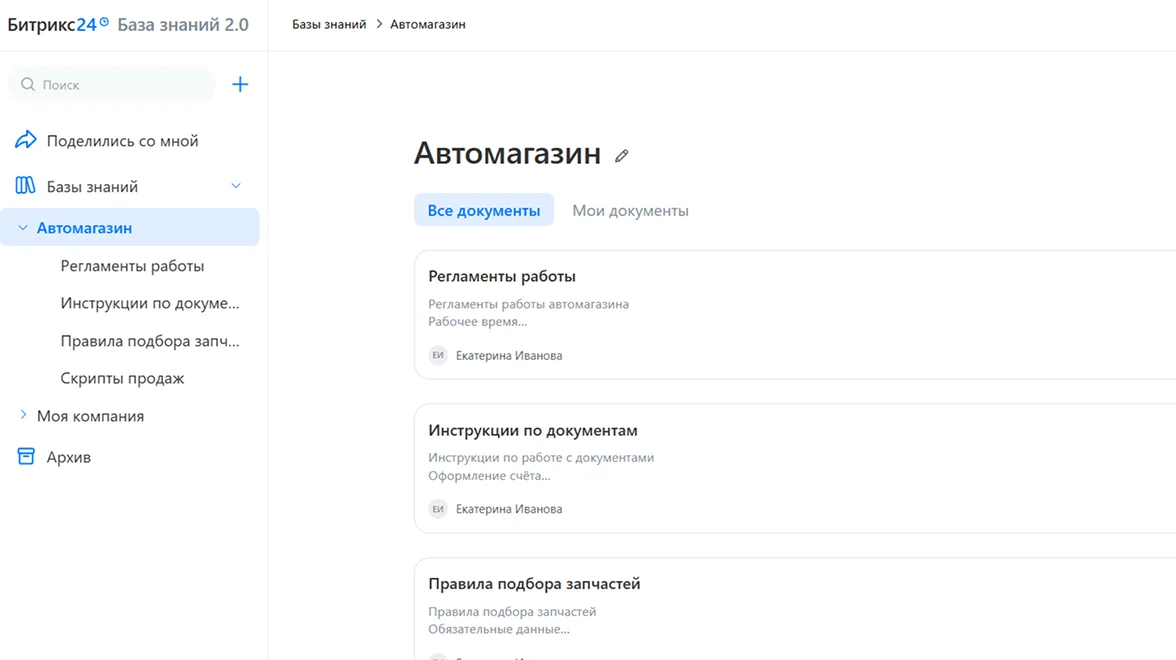Click text Регламенты работы автомагазина
The image size is (1176, 660).
[528, 304]
